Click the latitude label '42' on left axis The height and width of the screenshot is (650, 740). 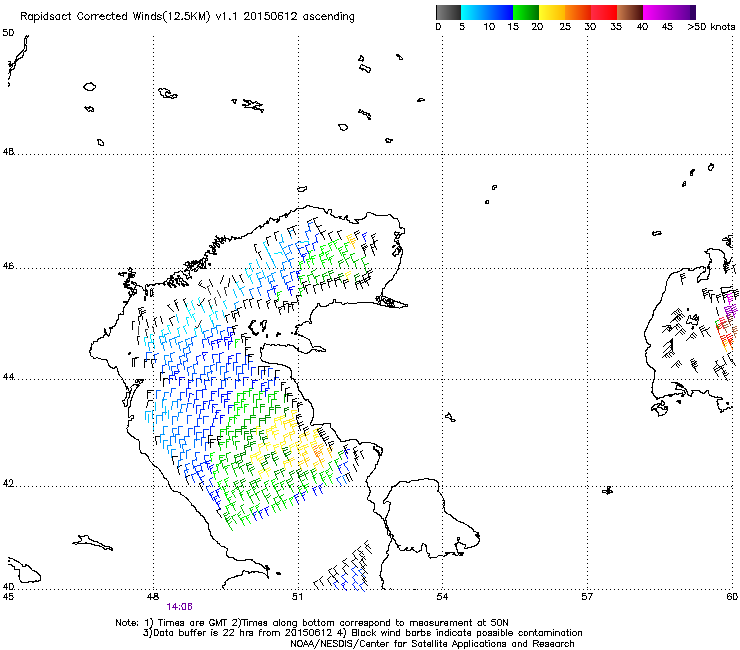click(x=8, y=484)
